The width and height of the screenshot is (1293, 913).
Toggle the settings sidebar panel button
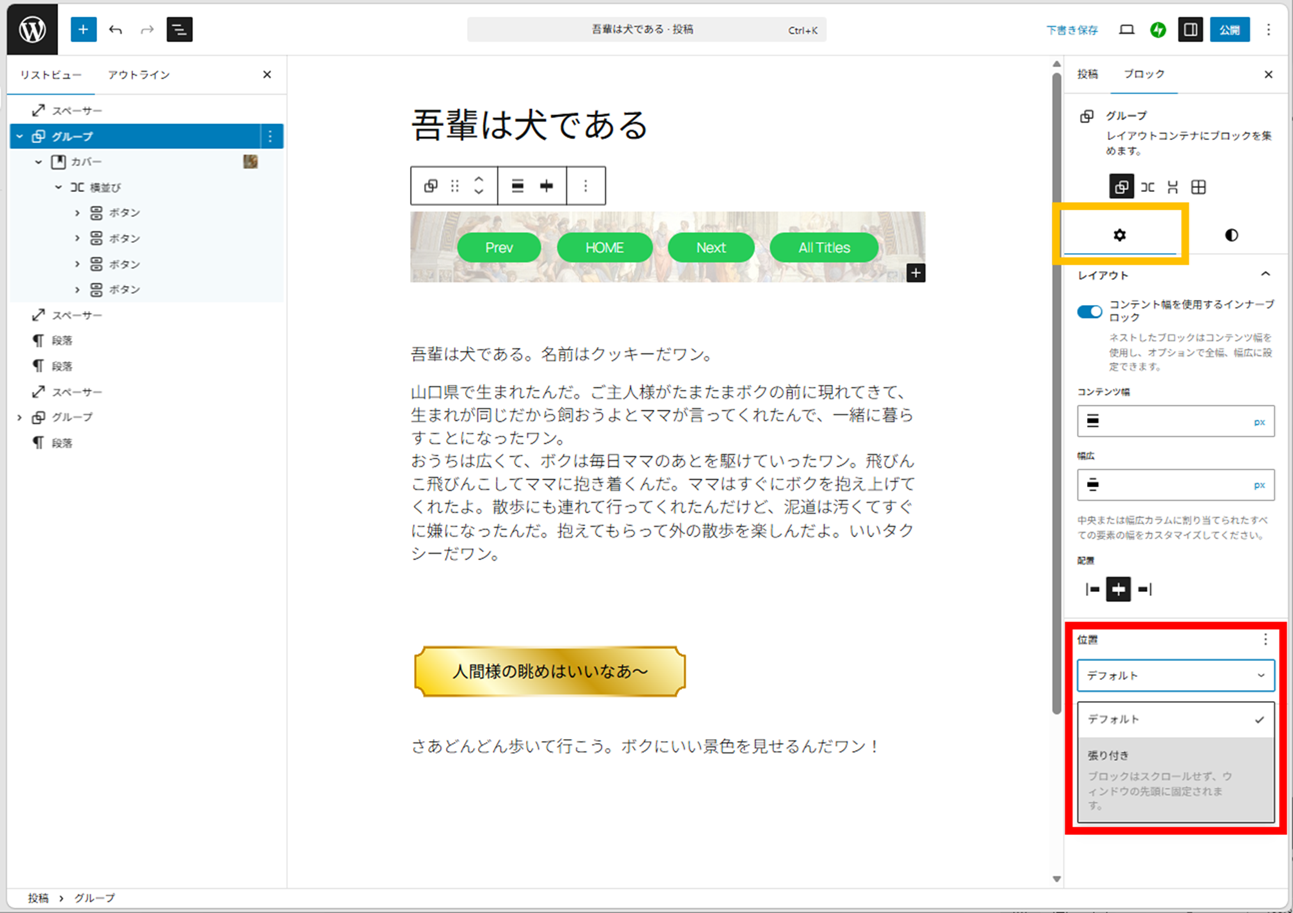point(1190,30)
